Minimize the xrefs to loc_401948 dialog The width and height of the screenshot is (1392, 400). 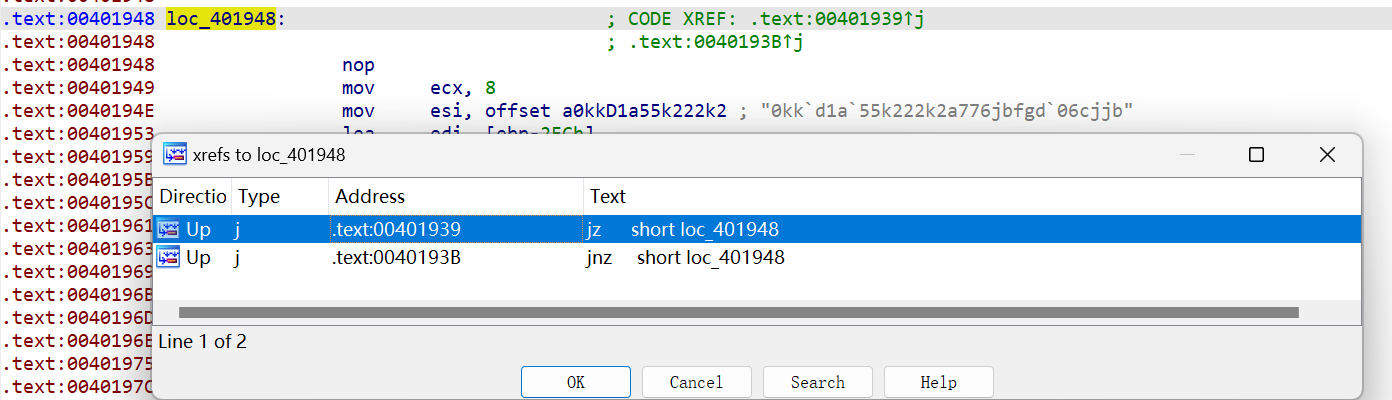(x=1187, y=155)
